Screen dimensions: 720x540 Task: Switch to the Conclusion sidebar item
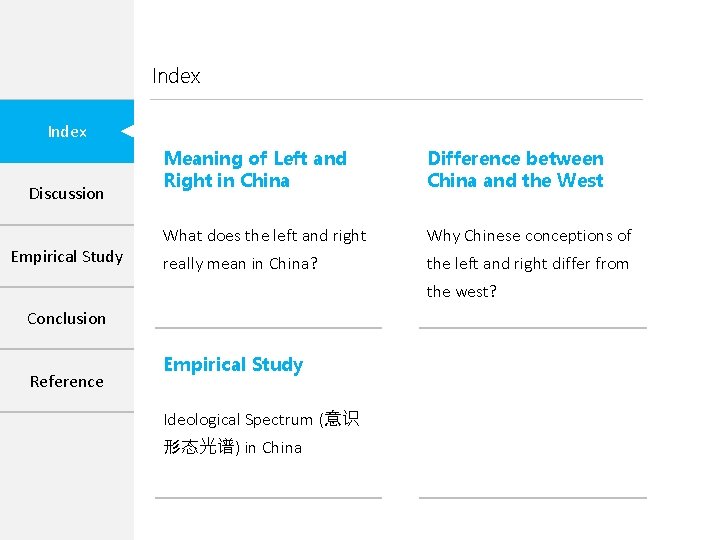point(66,319)
